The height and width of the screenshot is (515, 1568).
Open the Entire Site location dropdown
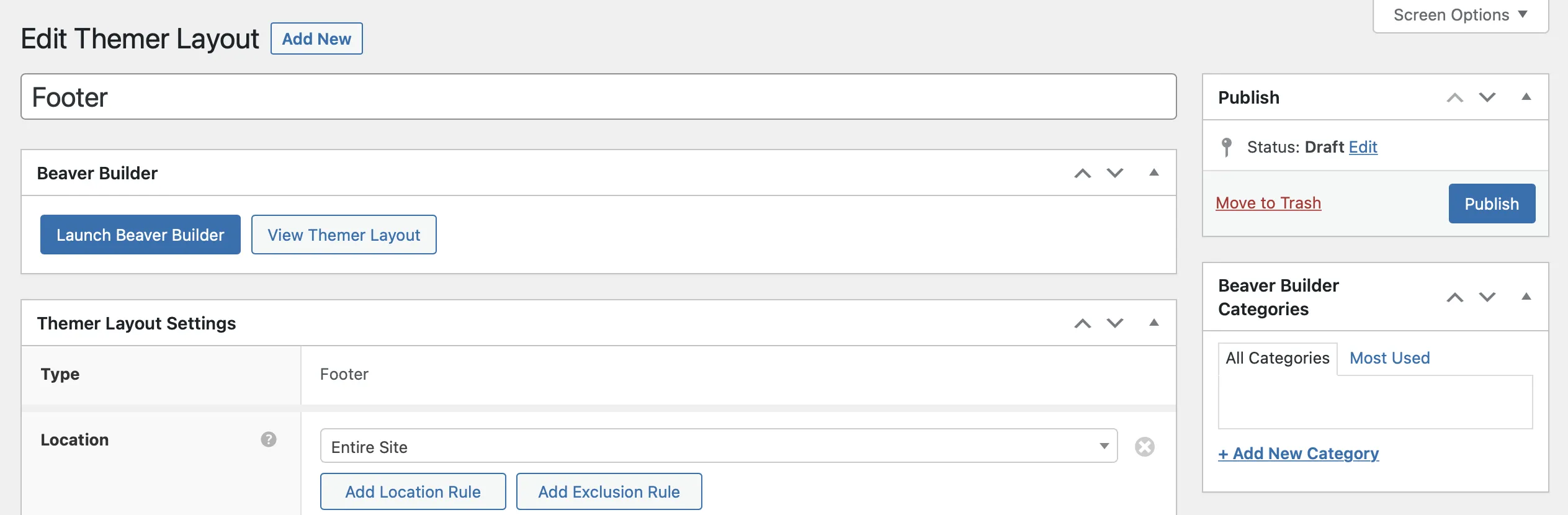click(x=719, y=446)
